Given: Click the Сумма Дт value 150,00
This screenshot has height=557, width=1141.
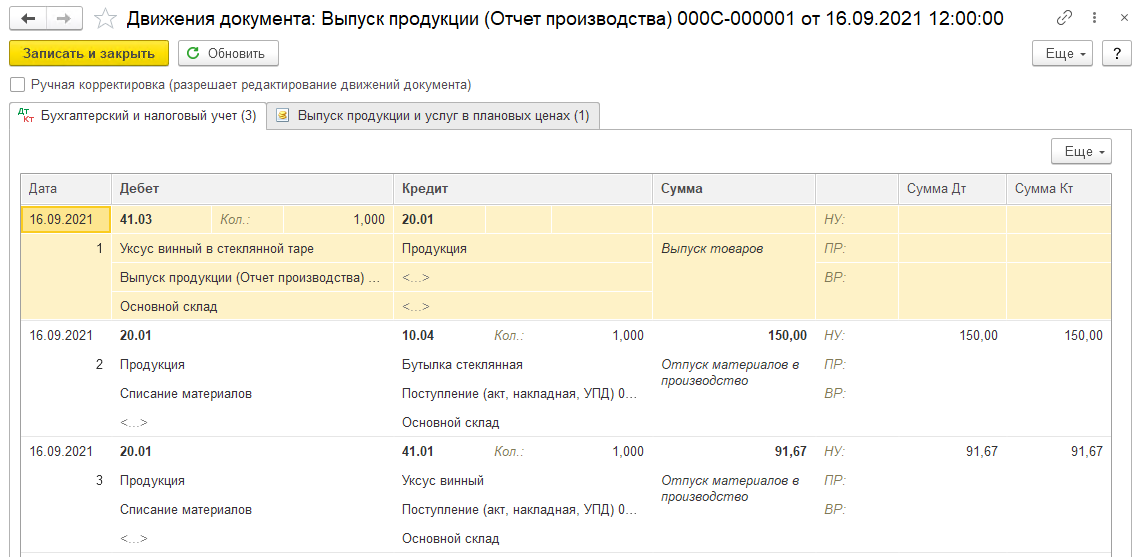Looking at the screenshot, I should pyautogui.click(x=953, y=336).
